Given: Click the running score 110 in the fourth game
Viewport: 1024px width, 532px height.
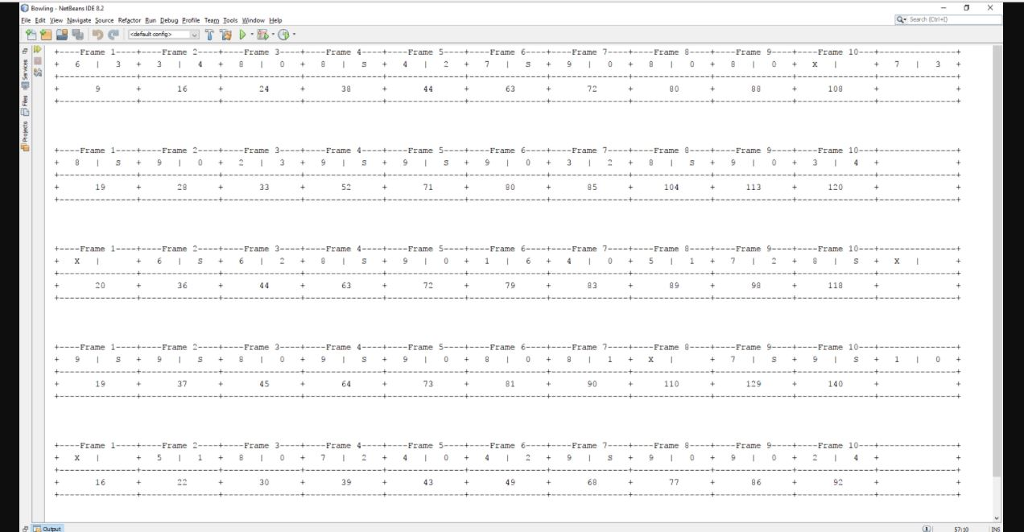Looking at the screenshot, I should [671, 384].
